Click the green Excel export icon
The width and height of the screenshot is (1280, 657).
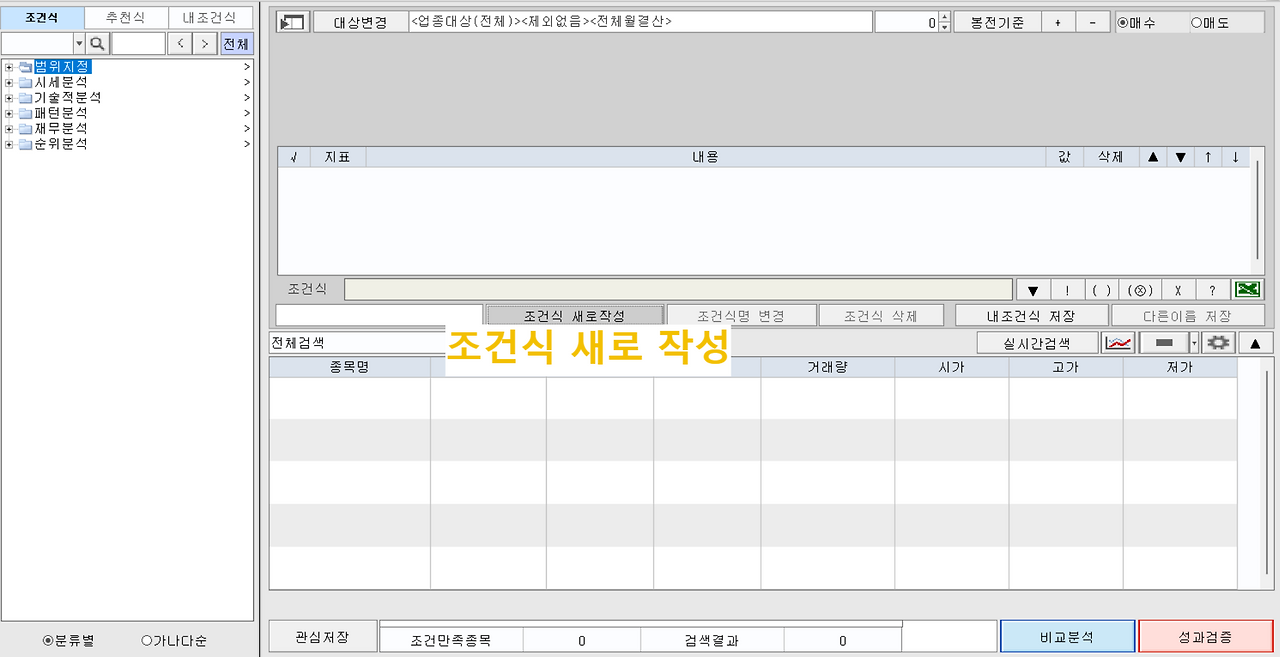(x=1246, y=290)
